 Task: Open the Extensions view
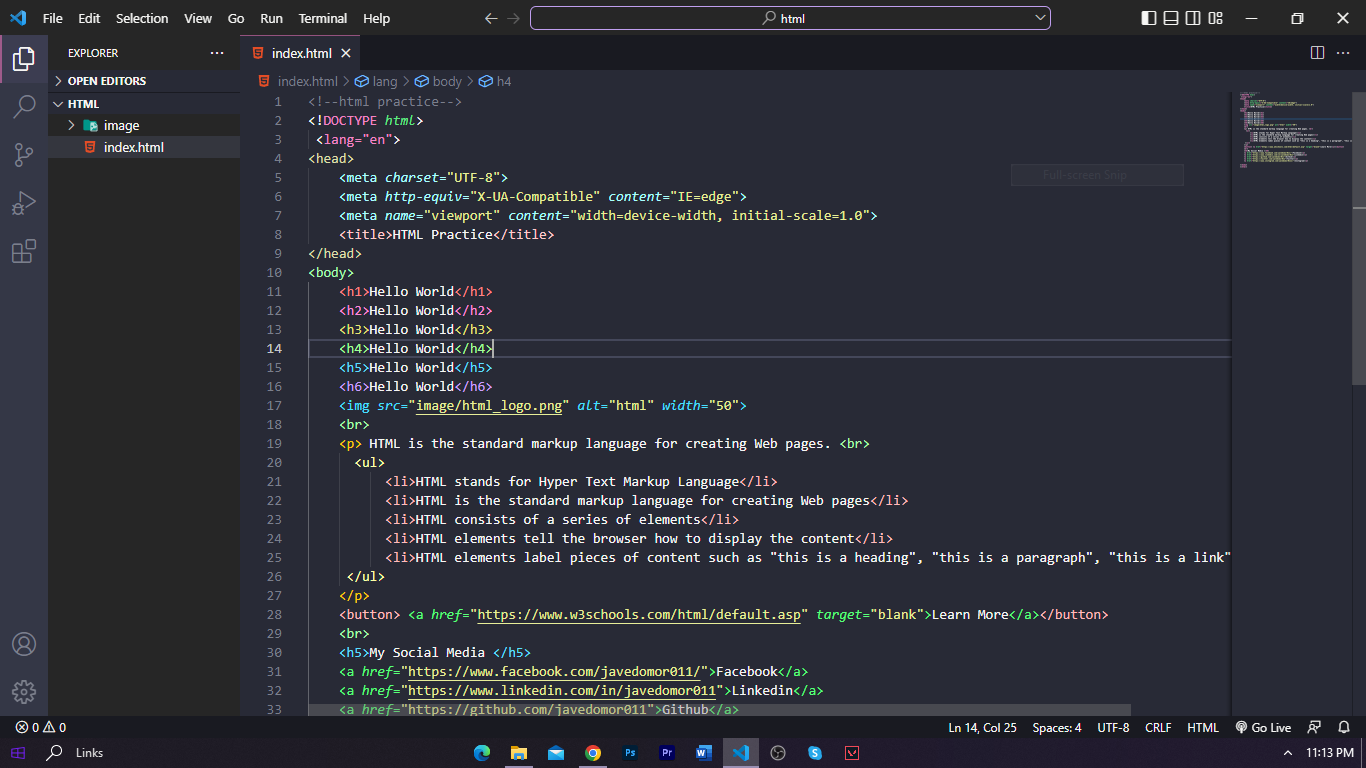pyautogui.click(x=24, y=251)
